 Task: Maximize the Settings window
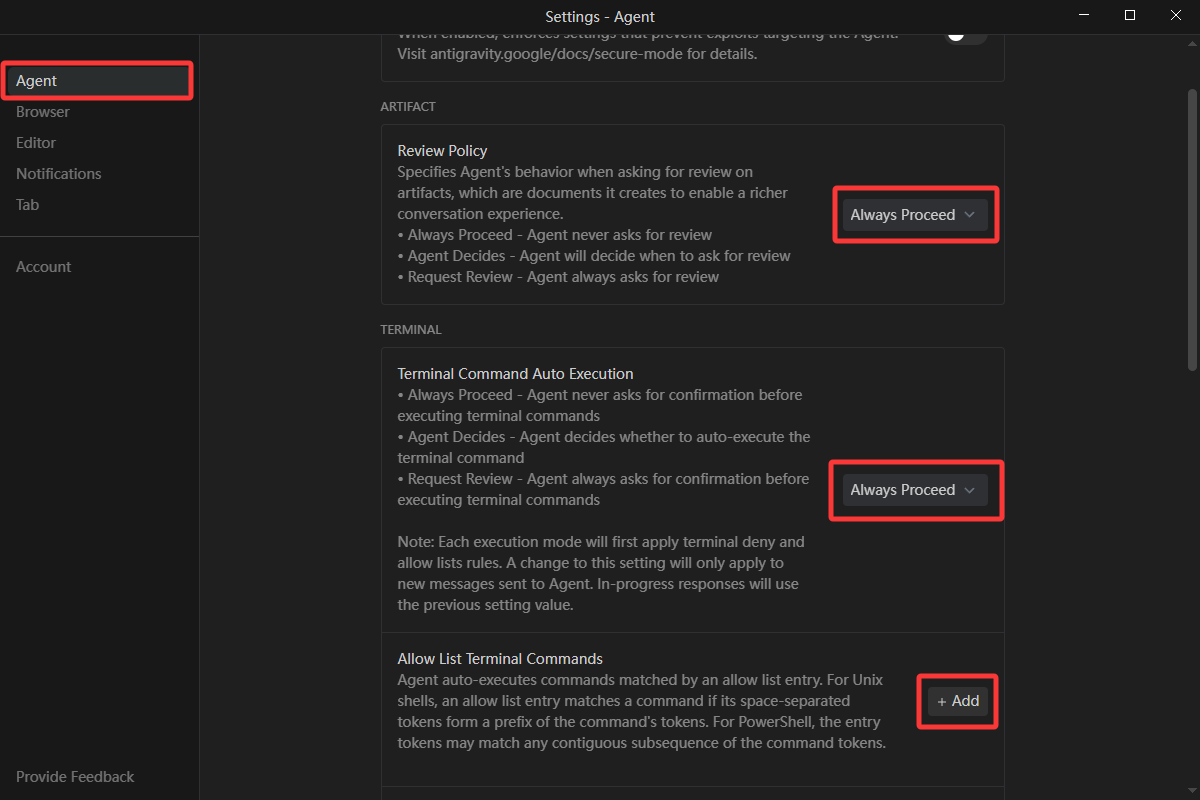[x=1130, y=15]
